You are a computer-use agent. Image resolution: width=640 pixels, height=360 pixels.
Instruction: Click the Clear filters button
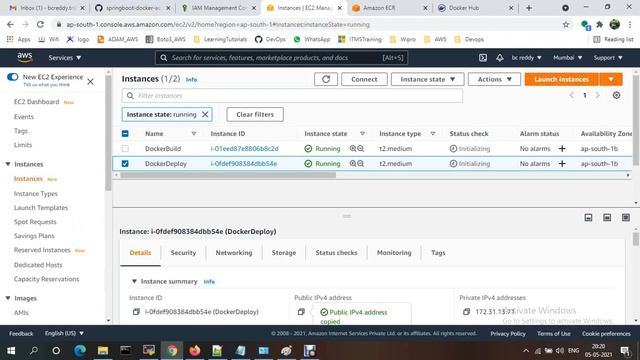(x=255, y=115)
